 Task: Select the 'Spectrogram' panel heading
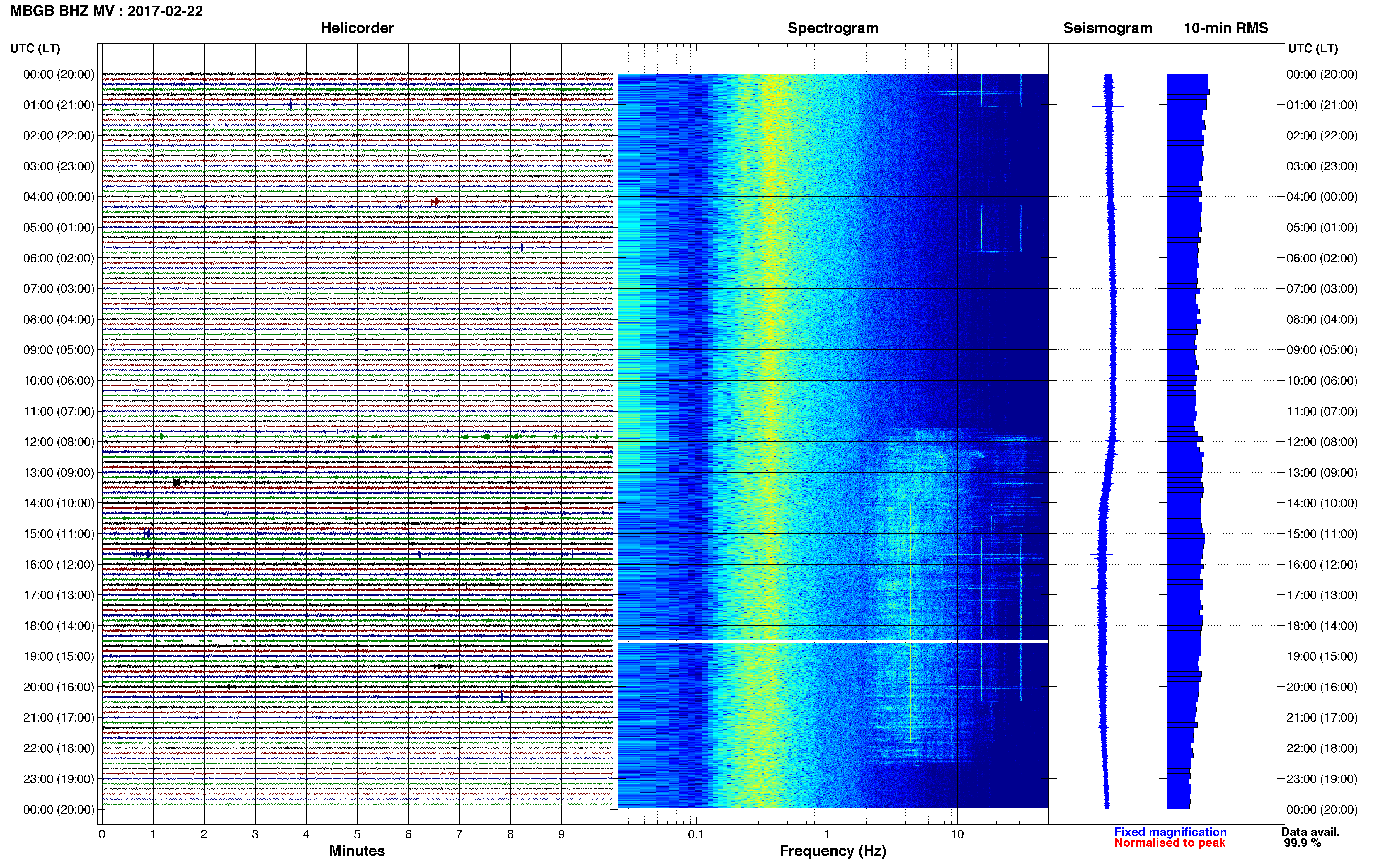[x=833, y=28]
